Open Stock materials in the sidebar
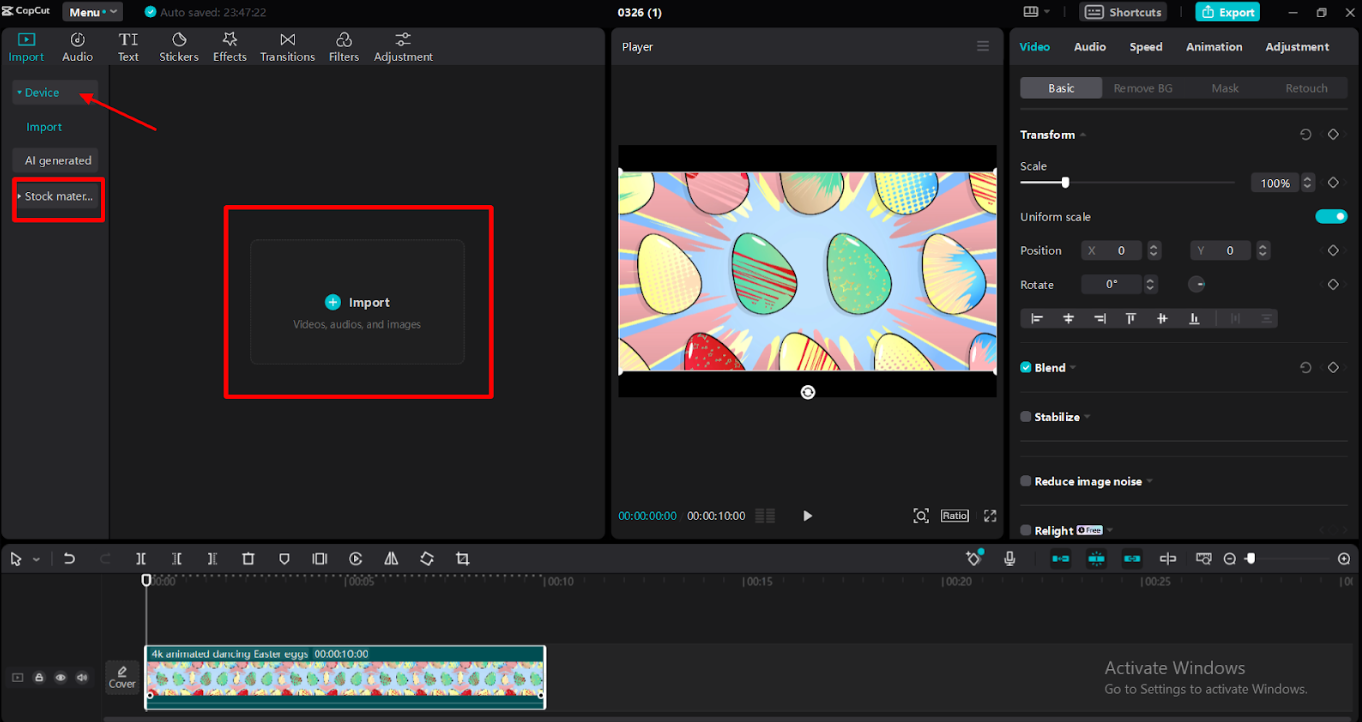The height and width of the screenshot is (722, 1362). point(57,196)
